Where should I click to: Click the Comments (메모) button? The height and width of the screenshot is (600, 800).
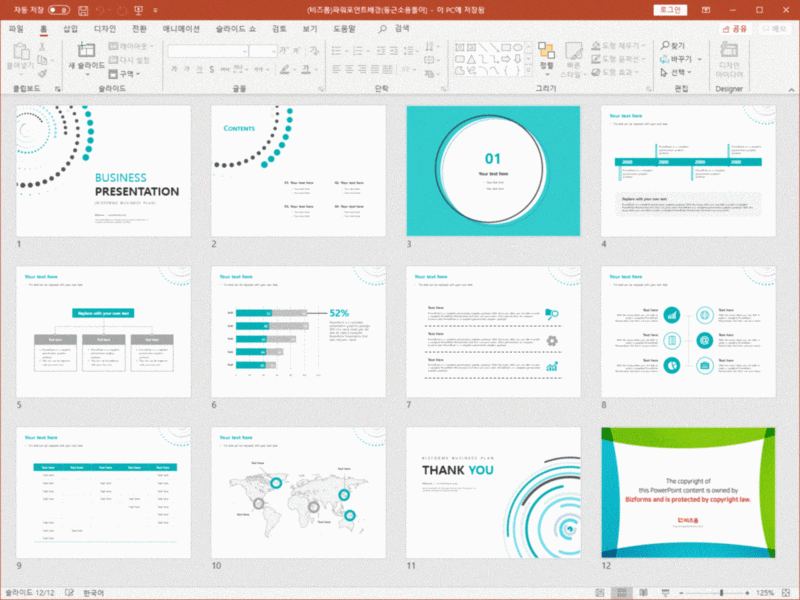pos(774,29)
